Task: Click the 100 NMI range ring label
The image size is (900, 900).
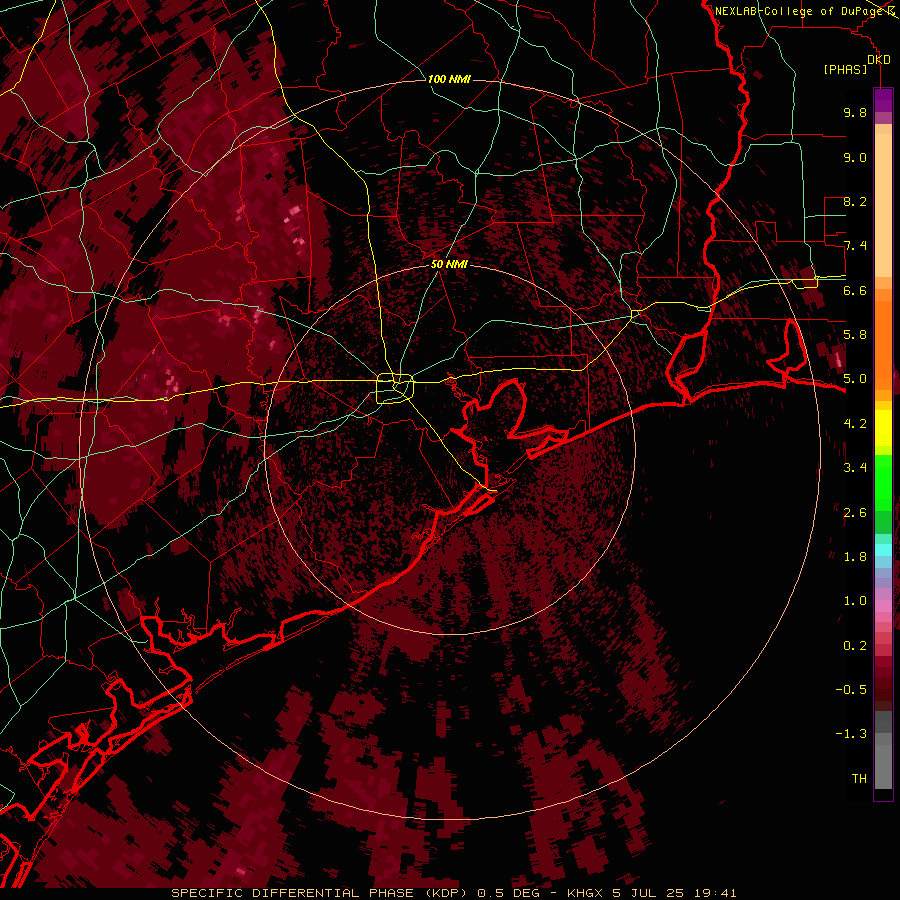Action: [449, 79]
